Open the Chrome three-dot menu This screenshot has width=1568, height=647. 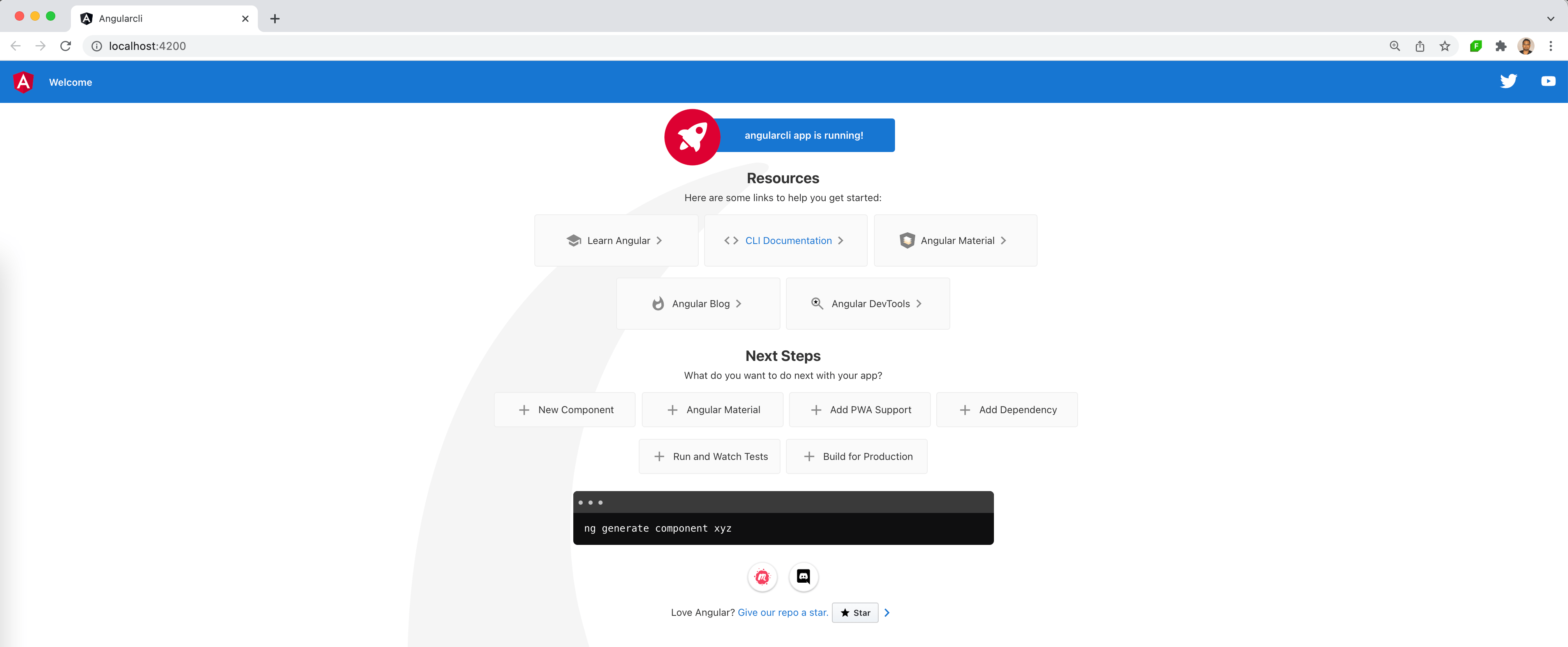[x=1550, y=46]
